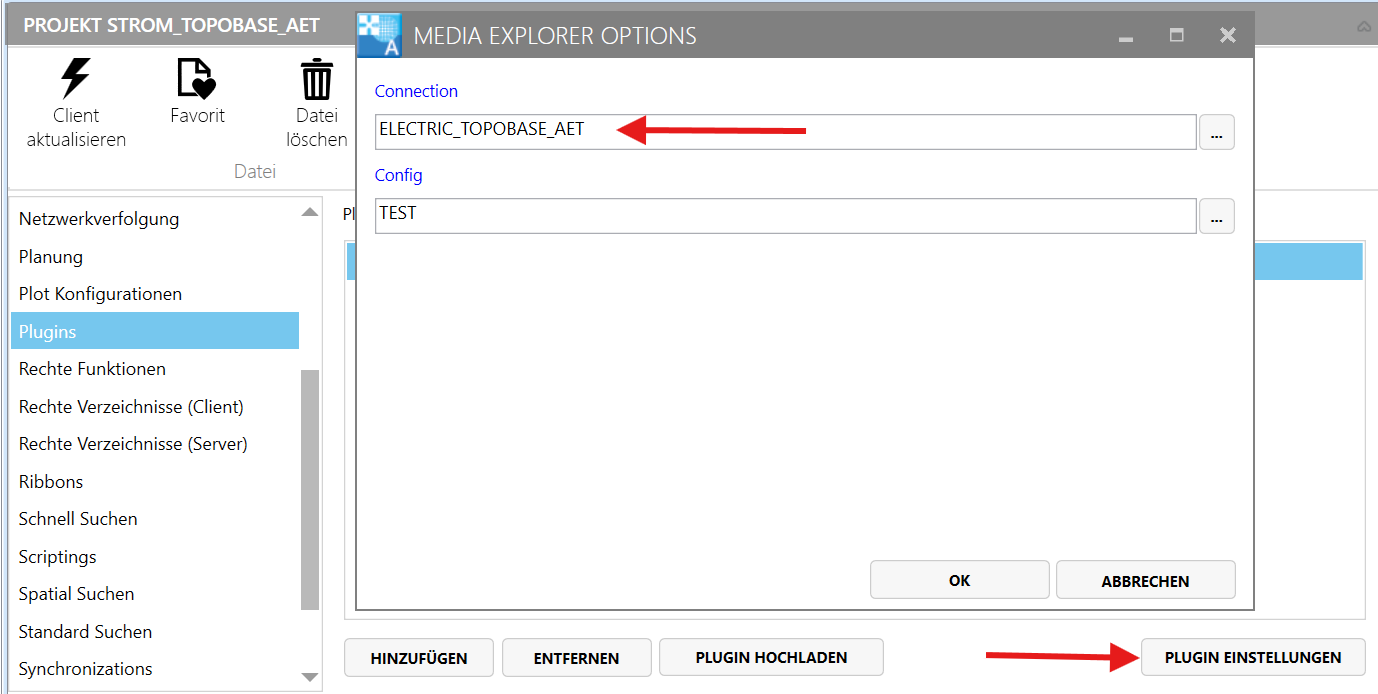The height and width of the screenshot is (694, 1378).
Task: Click the Plugin Einstellungen button
Action: [1252, 657]
